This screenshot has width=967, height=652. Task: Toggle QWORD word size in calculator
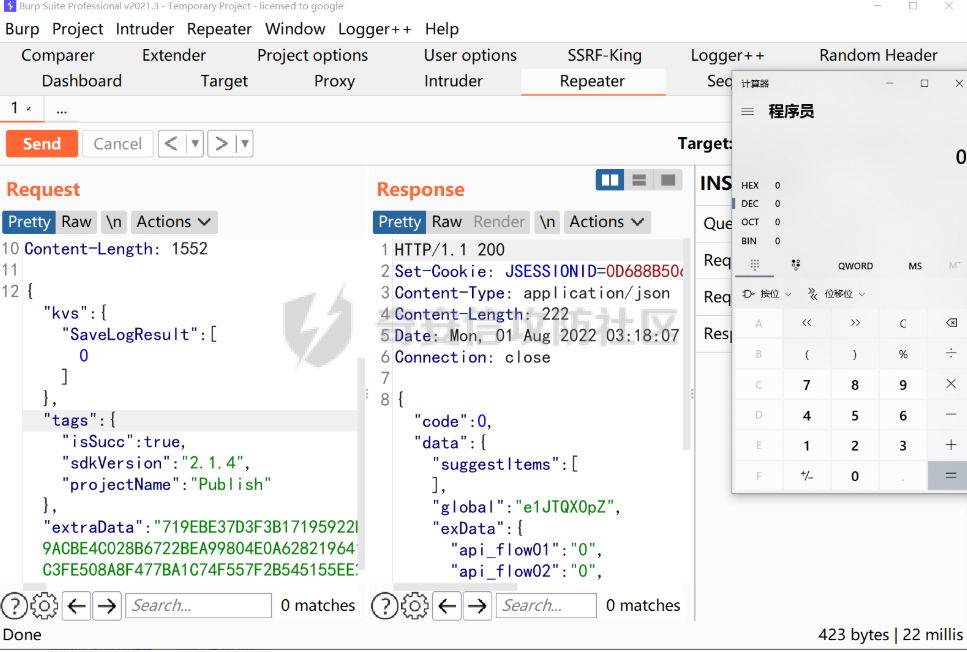(855, 266)
